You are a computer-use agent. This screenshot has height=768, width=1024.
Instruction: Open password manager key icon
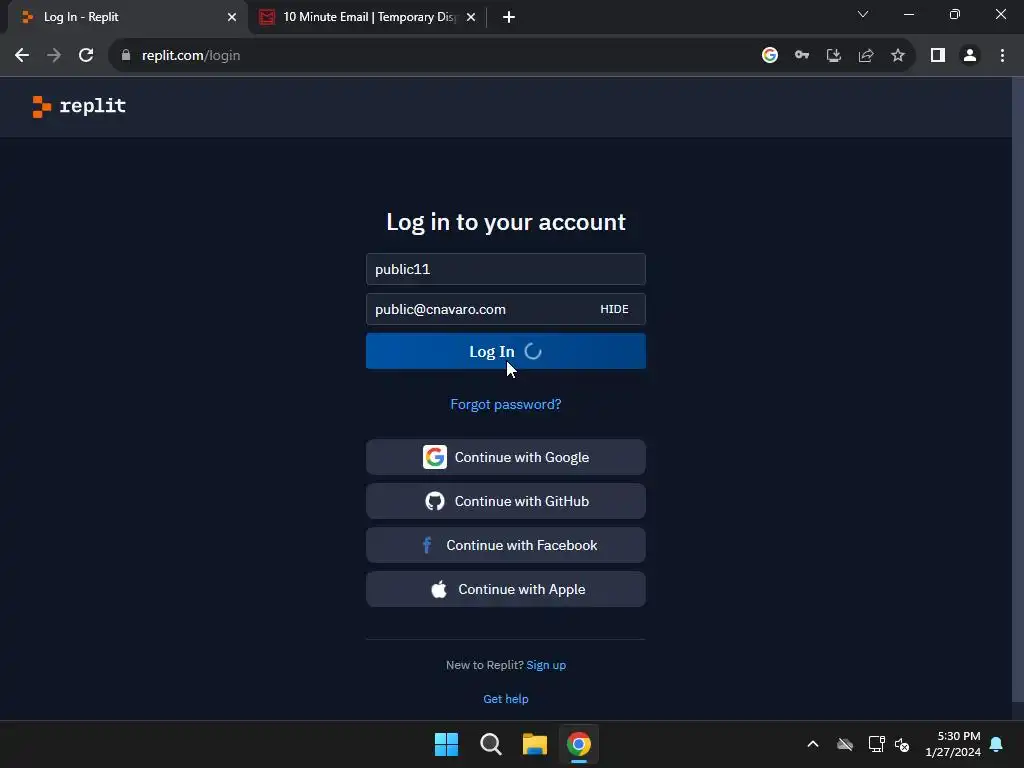pyautogui.click(x=802, y=56)
